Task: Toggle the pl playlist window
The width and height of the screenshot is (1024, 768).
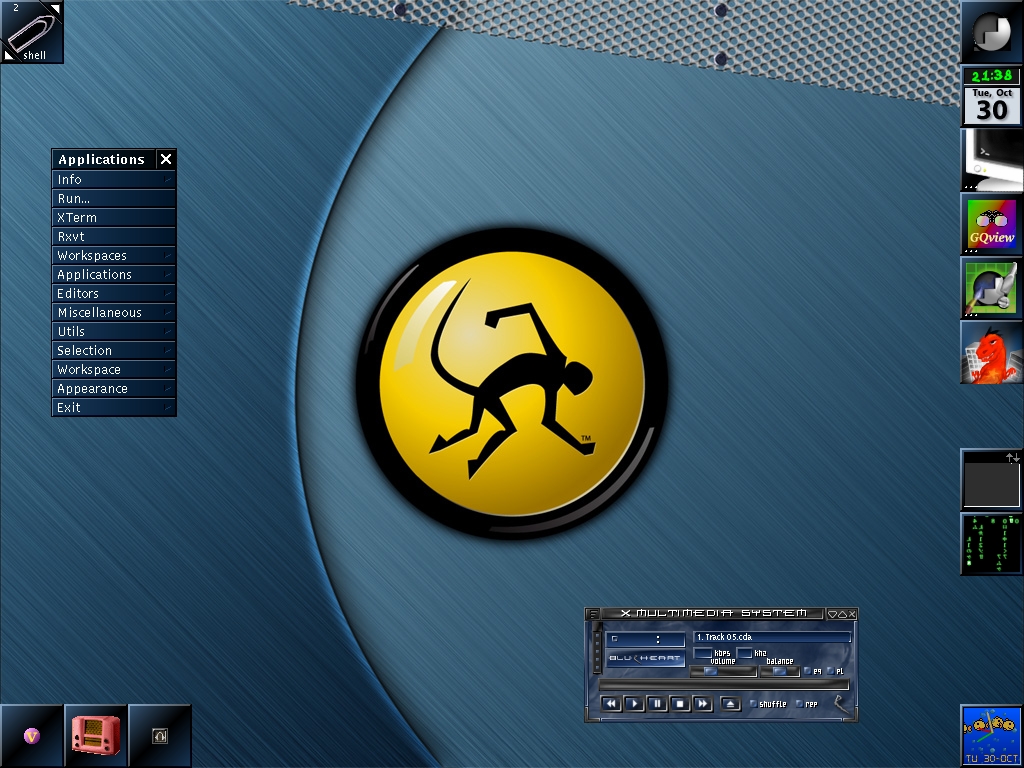Action: tap(835, 671)
